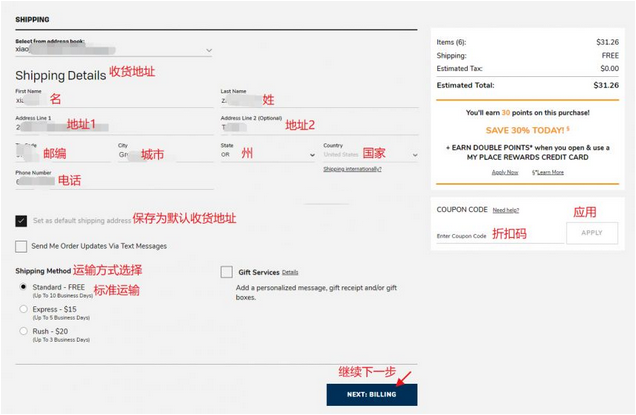
Task: Click the Next: Billing button
Action: pyautogui.click(x=372, y=394)
